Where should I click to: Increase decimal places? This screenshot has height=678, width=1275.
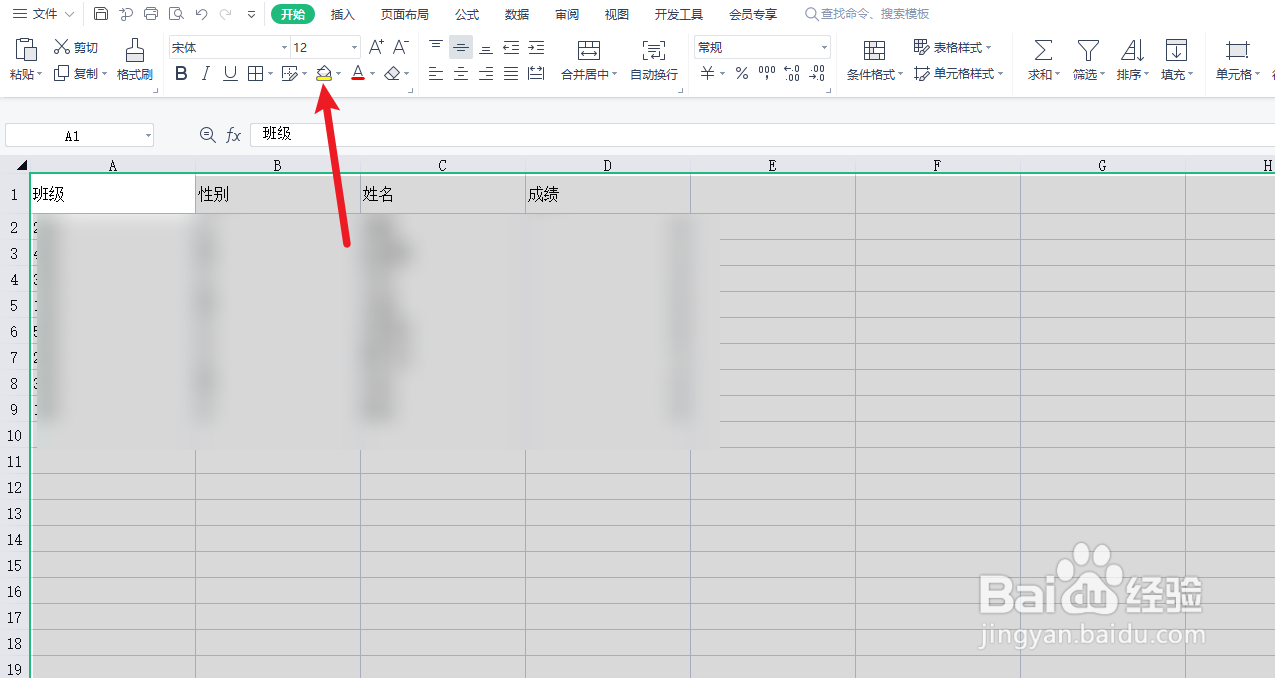click(792, 73)
